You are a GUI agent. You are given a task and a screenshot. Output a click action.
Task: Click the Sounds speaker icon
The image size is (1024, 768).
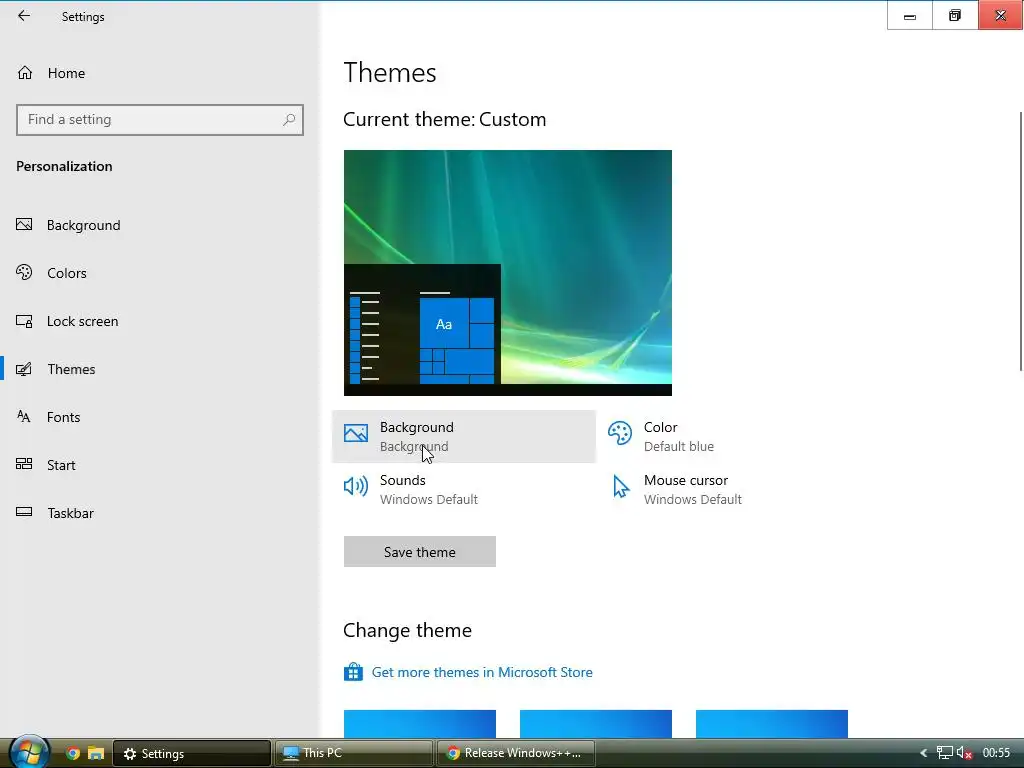[x=356, y=487]
